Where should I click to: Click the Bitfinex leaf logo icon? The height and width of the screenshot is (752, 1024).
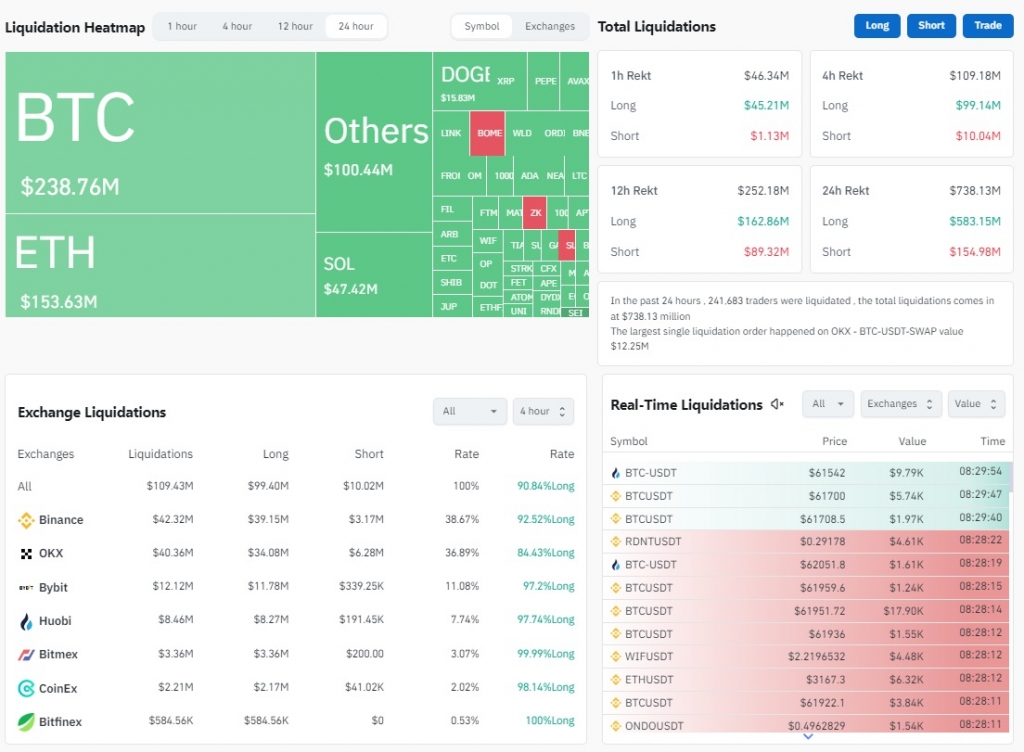pyautogui.click(x=26, y=721)
